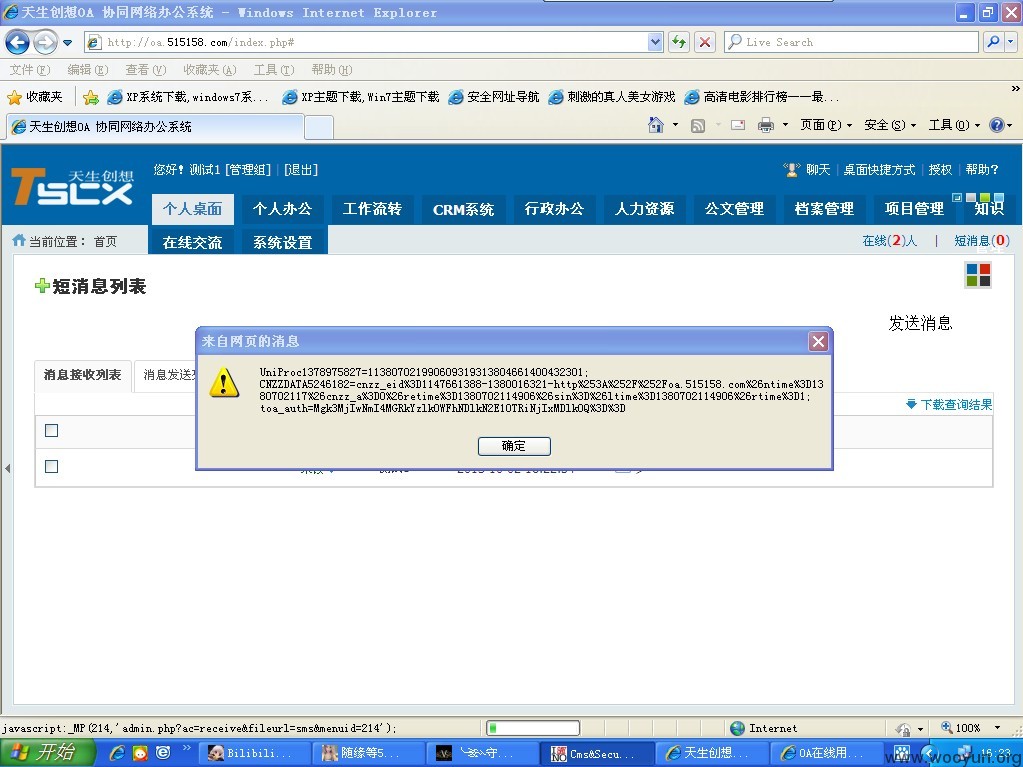Screen dimensions: 1023x767
Task: Click the Print printer icon
Action: (x=765, y=125)
